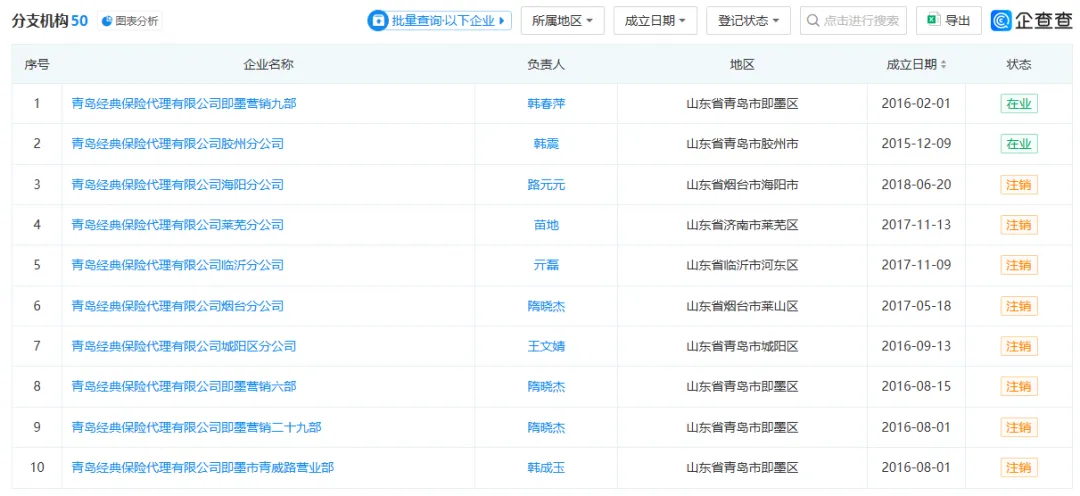The width and height of the screenshot is (1080, 496).
Task: Click the 负责人 column header
Action: pyautogui.click(x=546, y=65)
